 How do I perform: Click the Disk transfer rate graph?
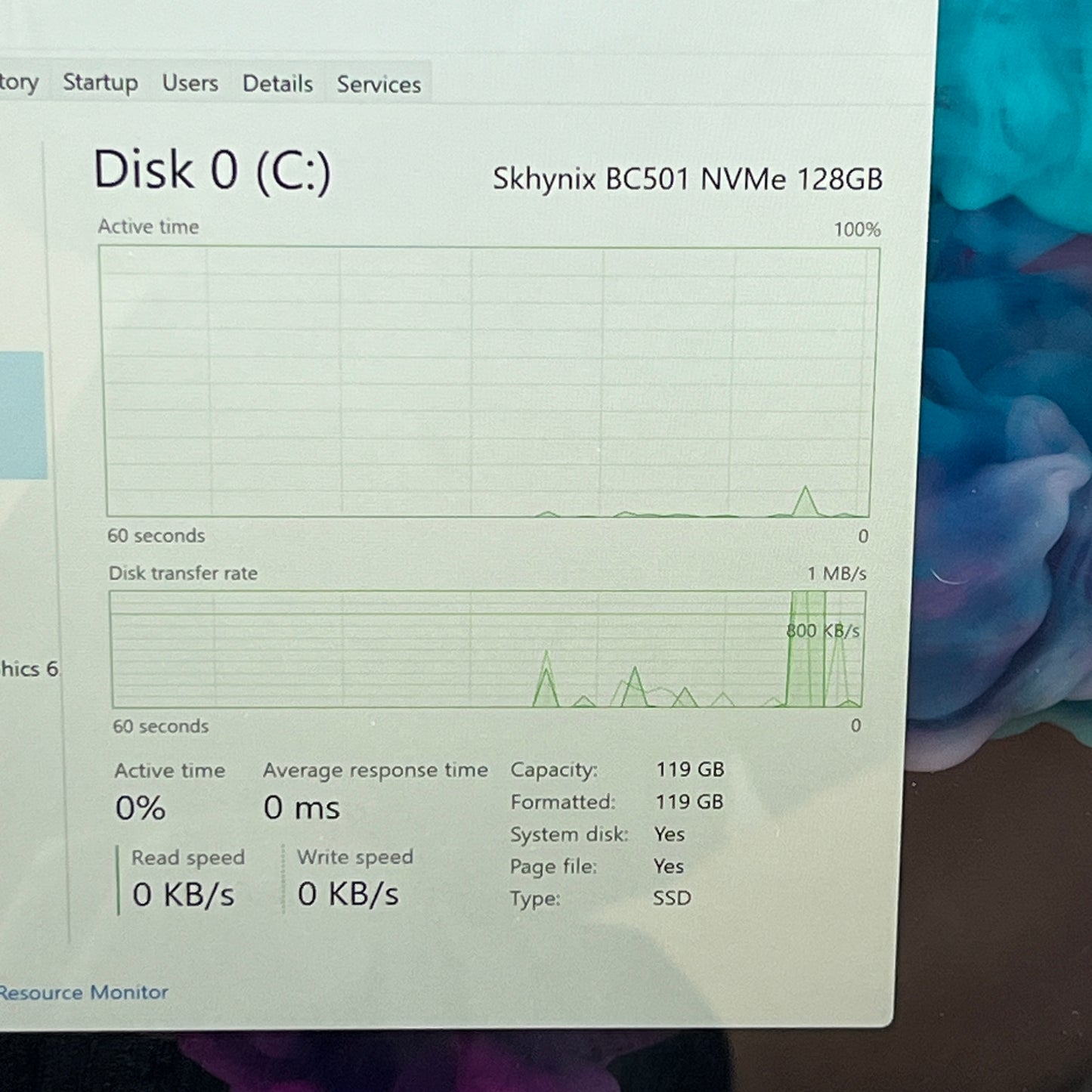[x=487, y=649]
